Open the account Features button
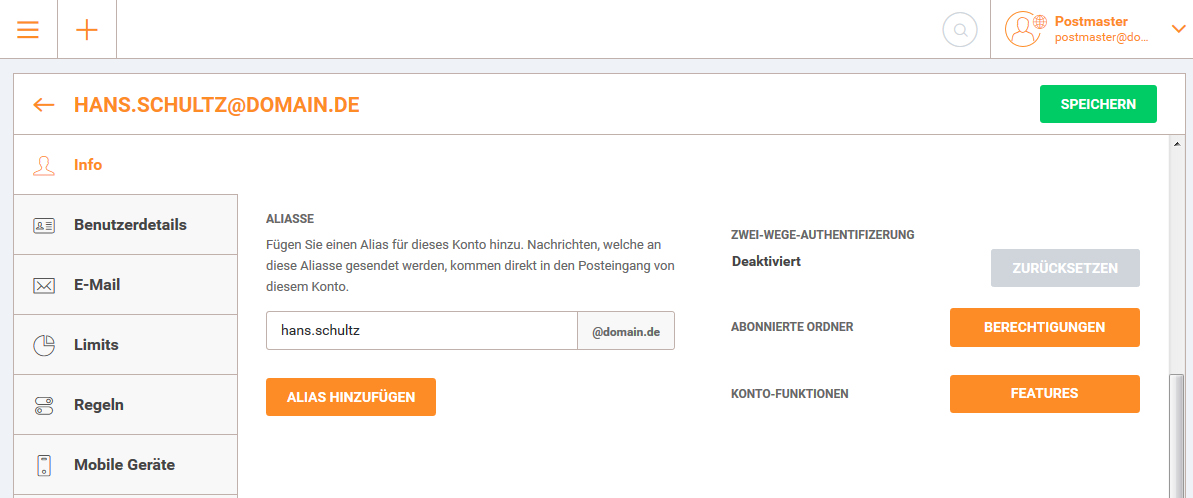This screenshot has width=1193, height=498. (1044, 394)
